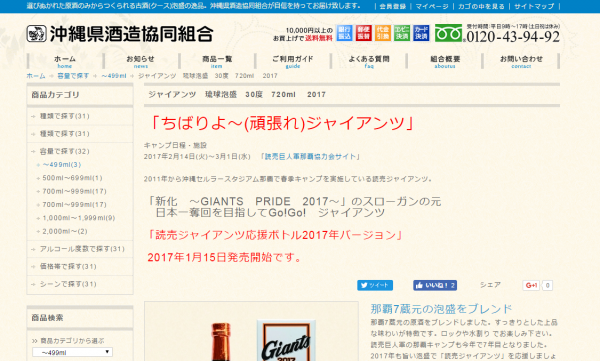Click the サイトマップ link in top bar

tap(534, 6)
